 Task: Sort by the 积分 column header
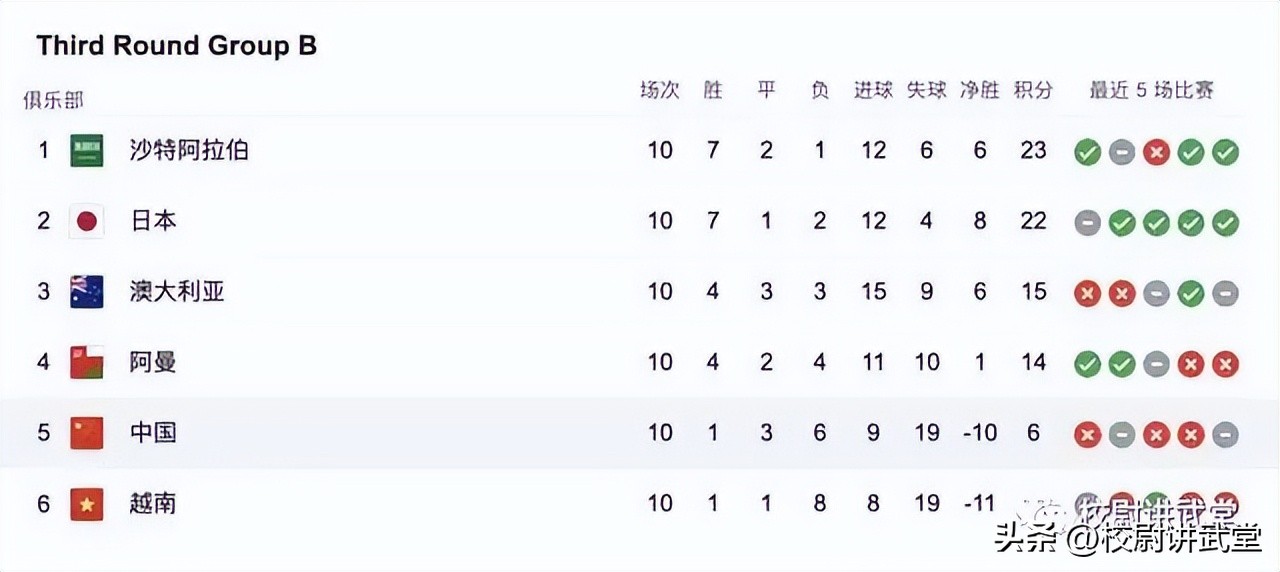1033,90
